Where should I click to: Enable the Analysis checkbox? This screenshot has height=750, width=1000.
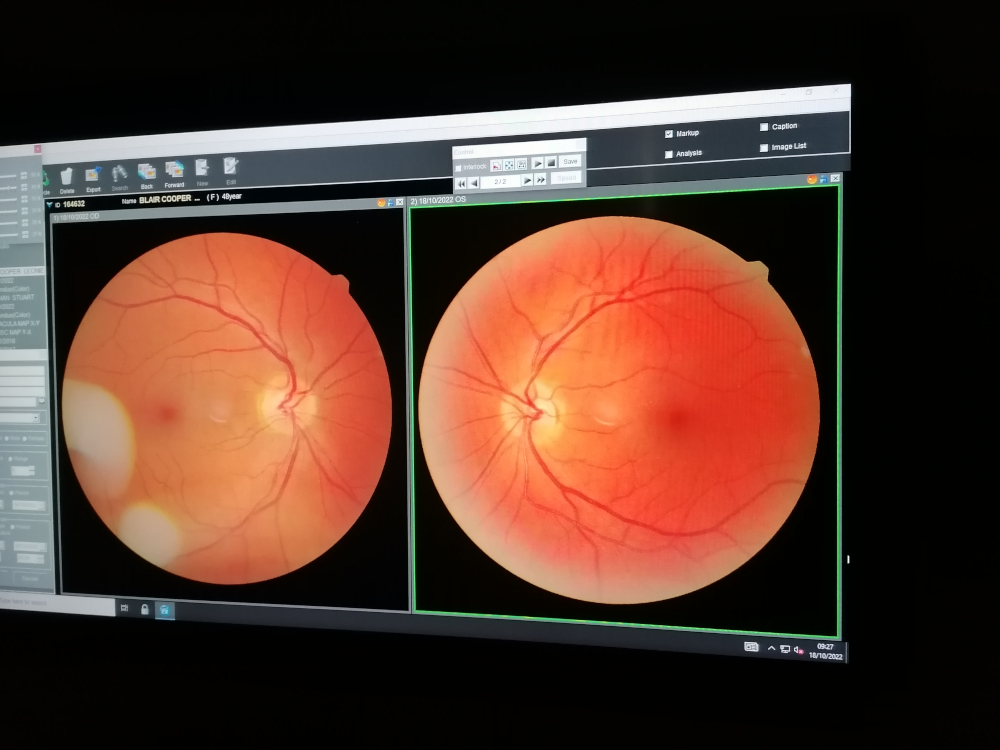coord(669,154)
